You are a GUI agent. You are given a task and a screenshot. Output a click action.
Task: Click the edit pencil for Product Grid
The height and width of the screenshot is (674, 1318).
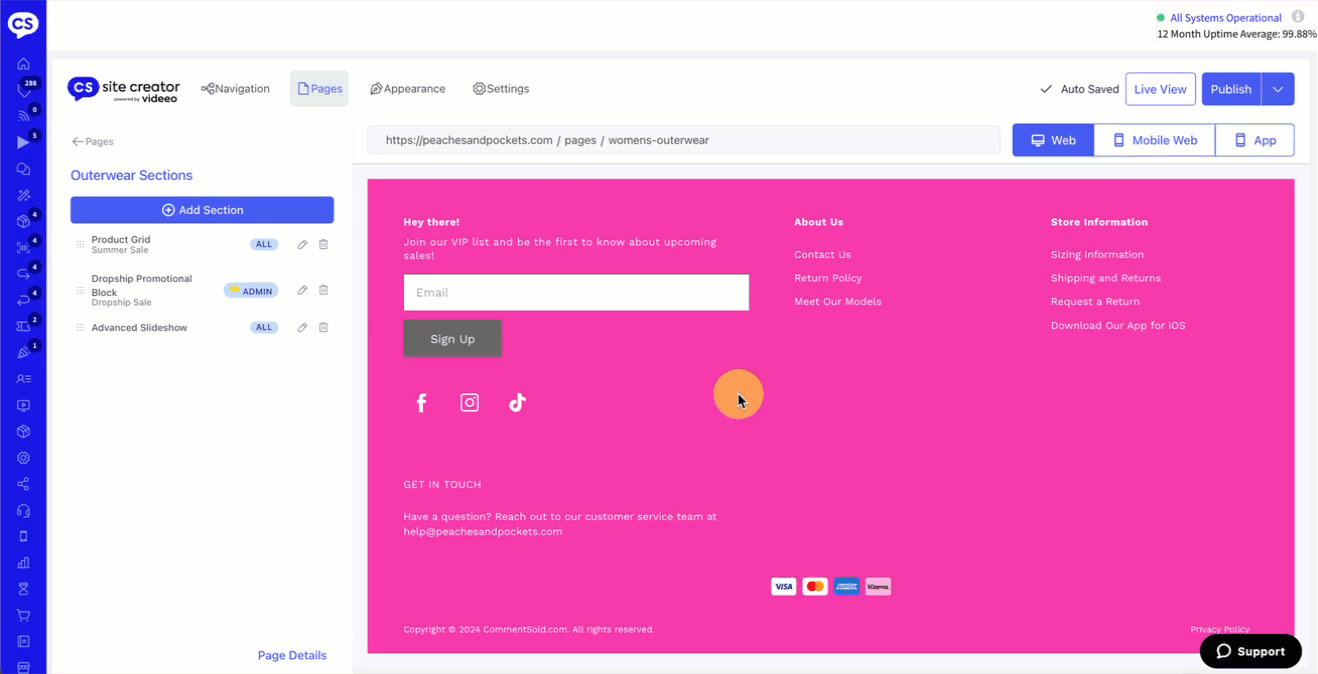[302, 245]
